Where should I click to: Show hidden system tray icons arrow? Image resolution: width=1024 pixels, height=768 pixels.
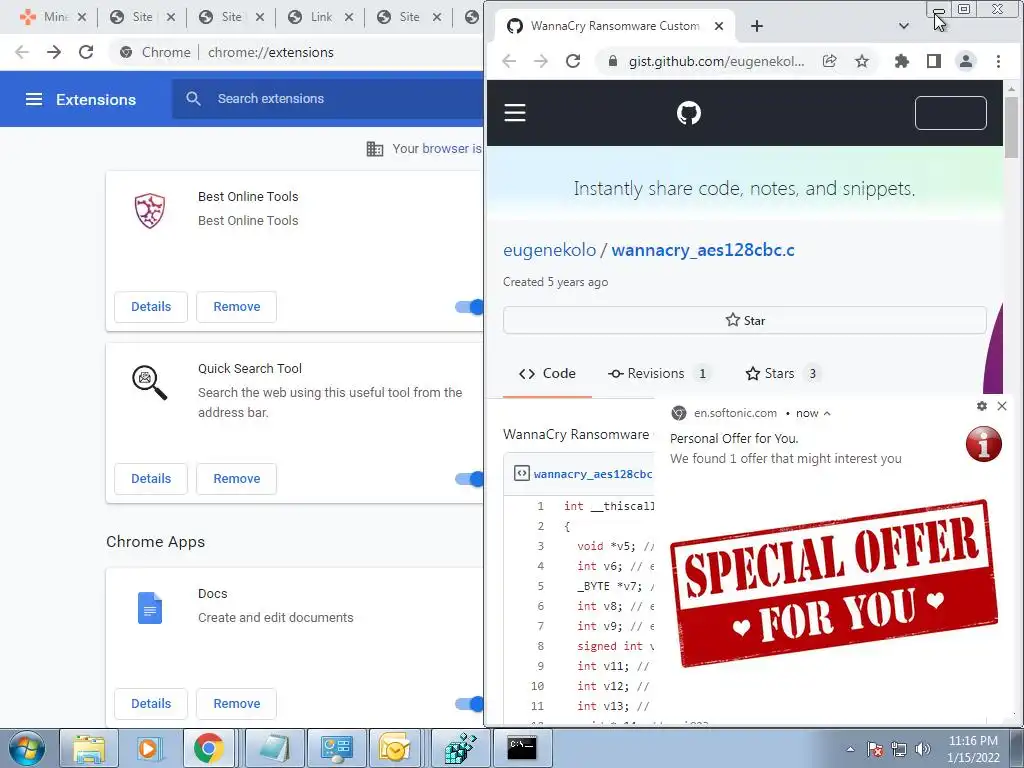850,749
